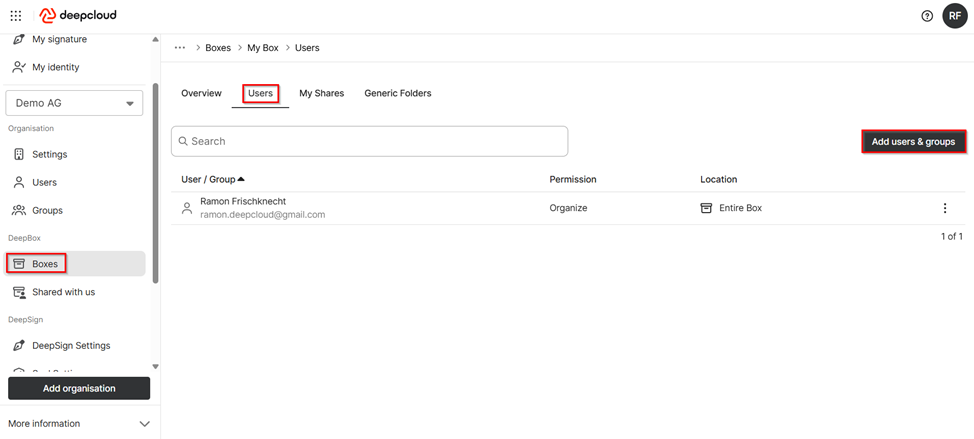Open the help question mark icon
Image resolution: width=974 pixels, height=439 pixels.
[926, 16]
